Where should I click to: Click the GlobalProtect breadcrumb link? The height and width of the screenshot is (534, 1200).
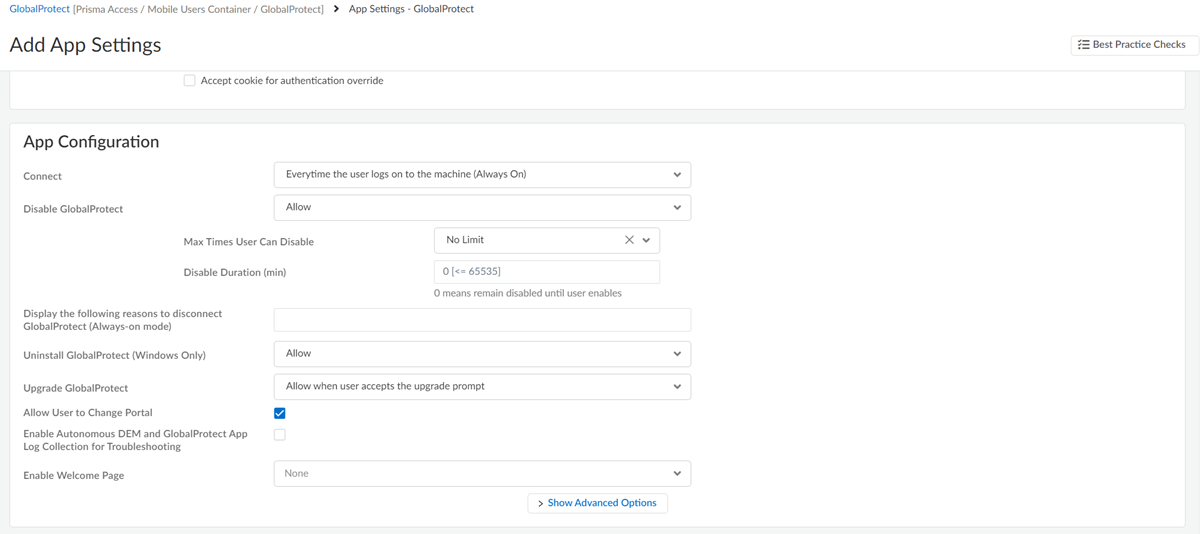(39, 9)
